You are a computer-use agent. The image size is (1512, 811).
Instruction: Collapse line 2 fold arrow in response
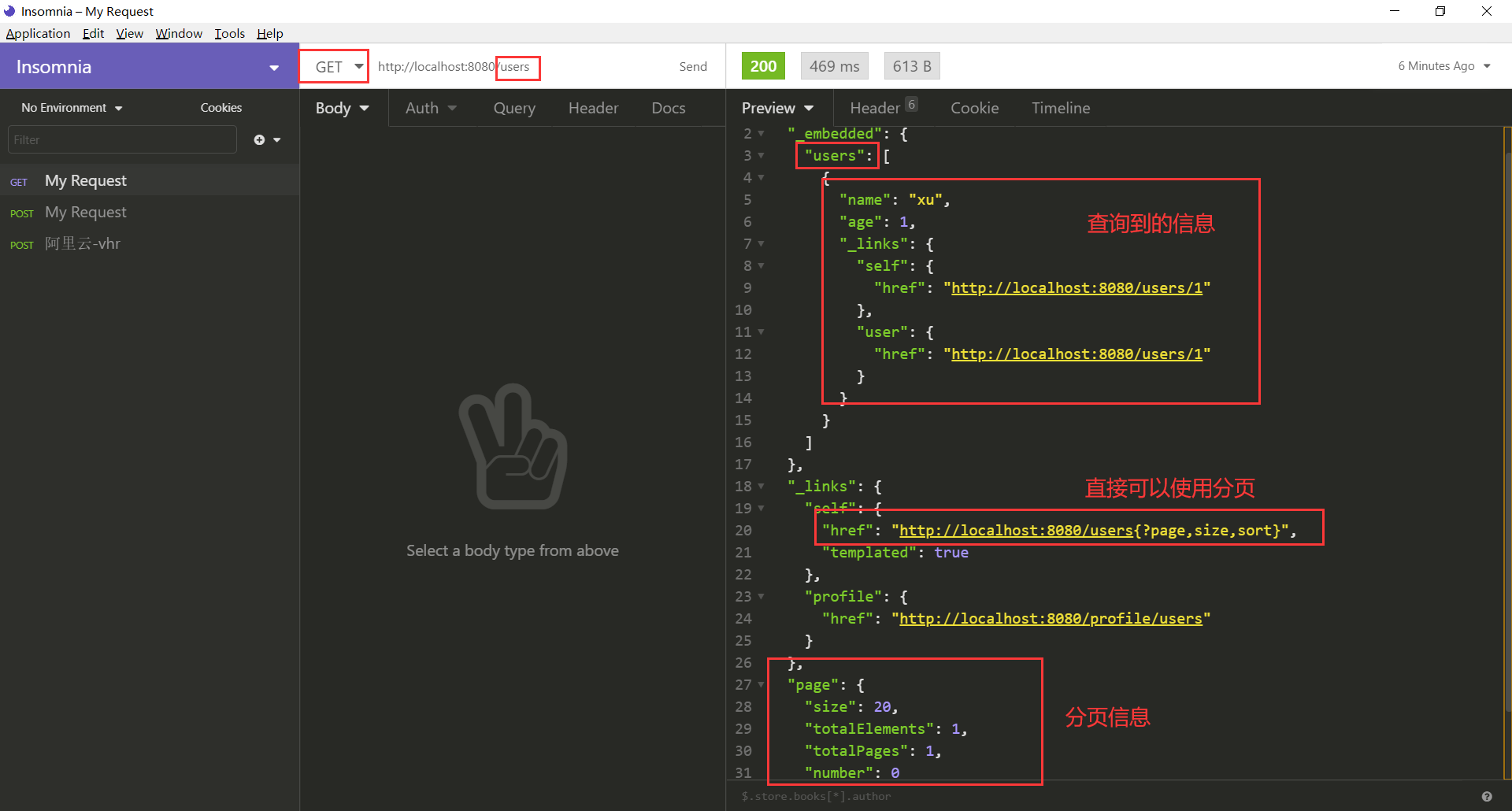pyautogui.click(x=761, y=134)
